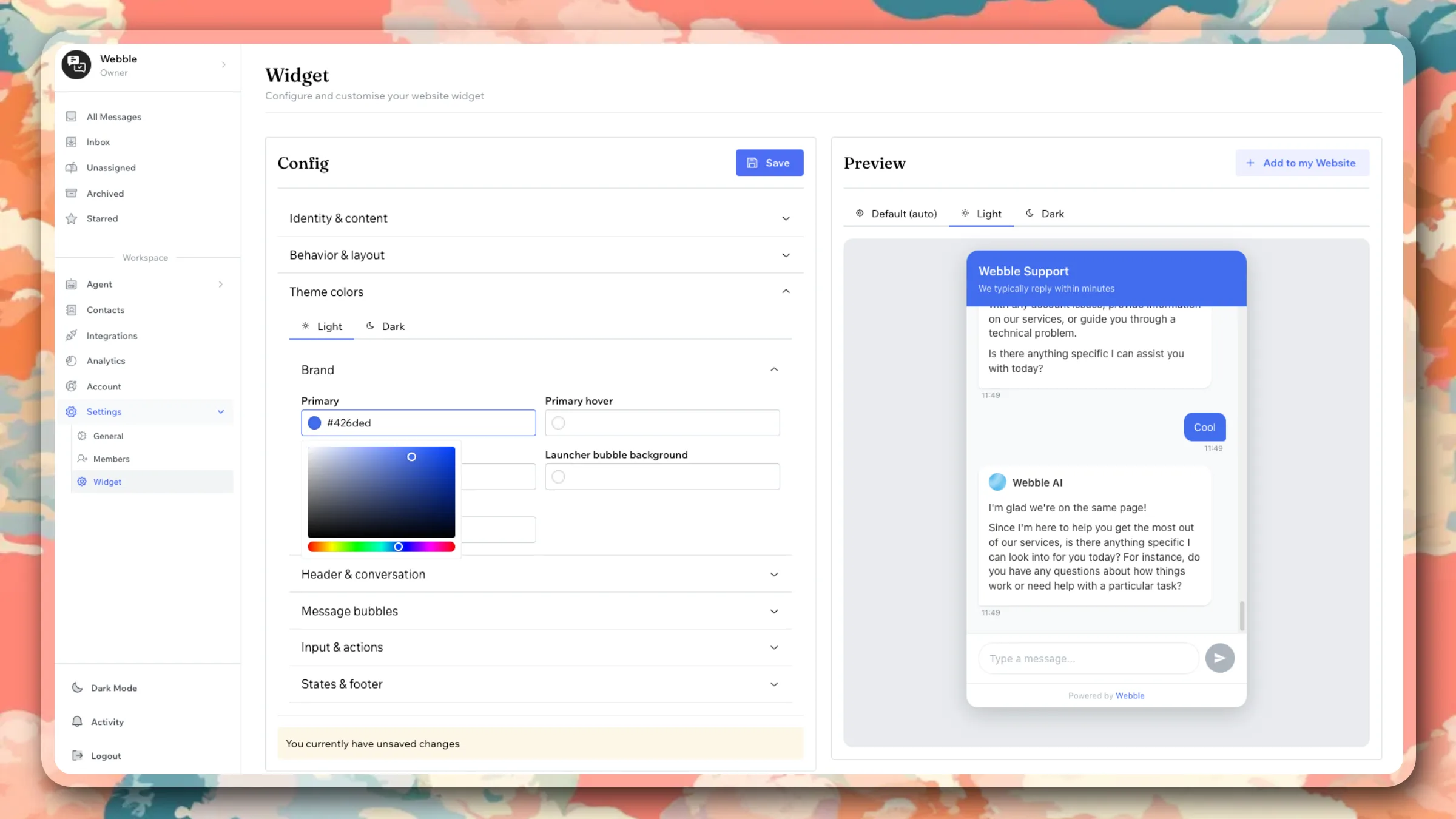Screen dimensions: 1456x819
Task: Click the Activity bell icon
Action: 77,722
